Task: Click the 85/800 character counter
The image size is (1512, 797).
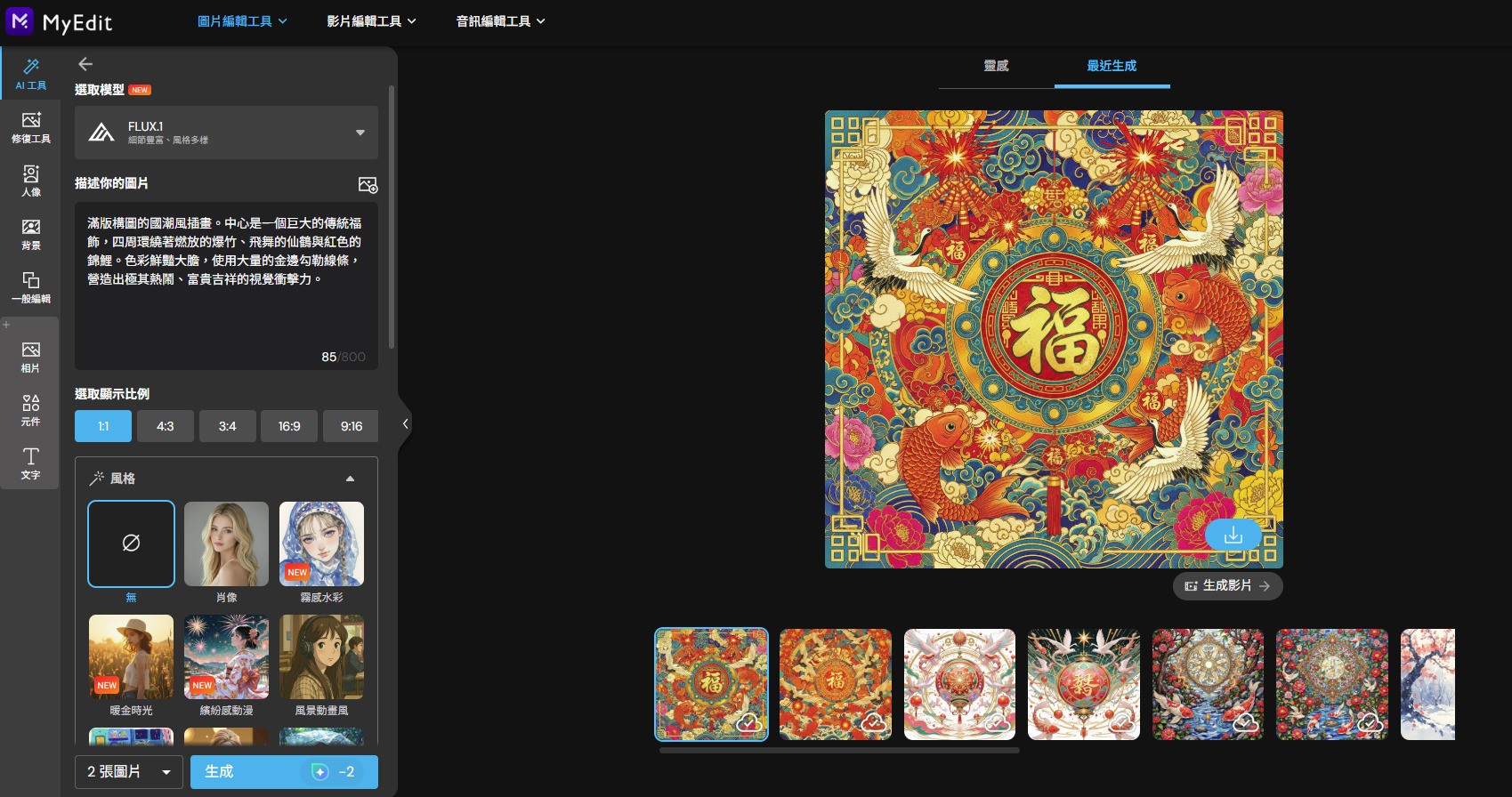Action: click(x=344, y=357)
